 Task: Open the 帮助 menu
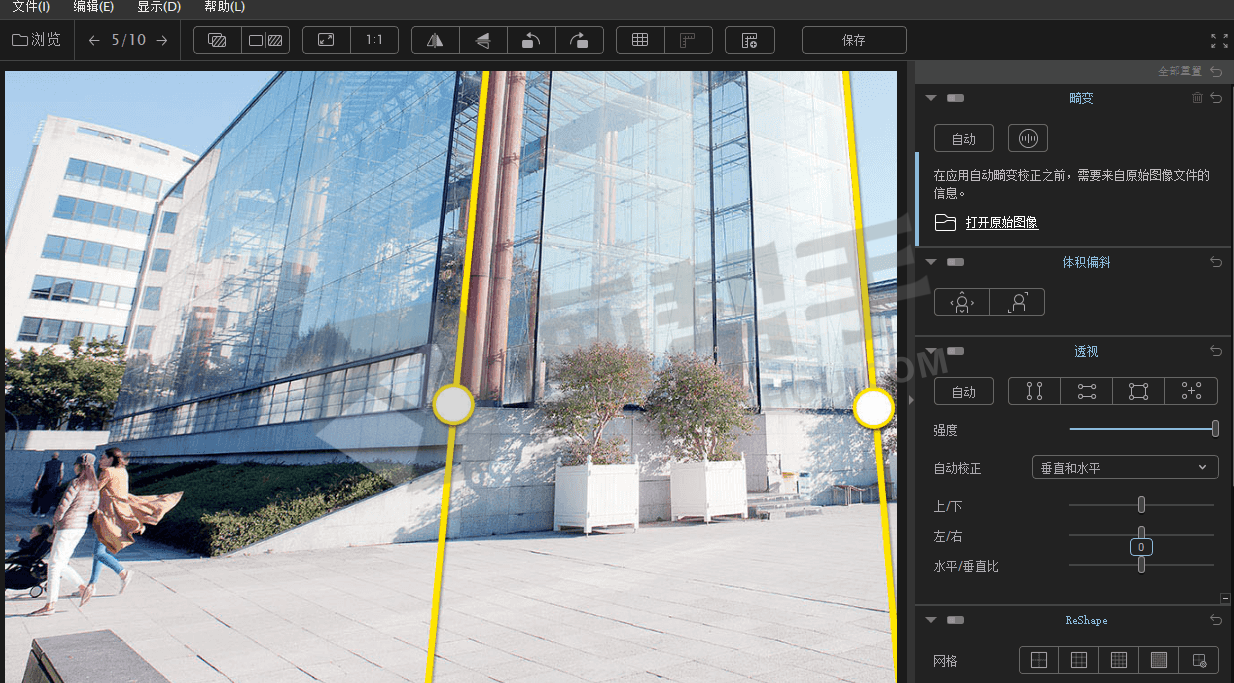coord(224,7)
